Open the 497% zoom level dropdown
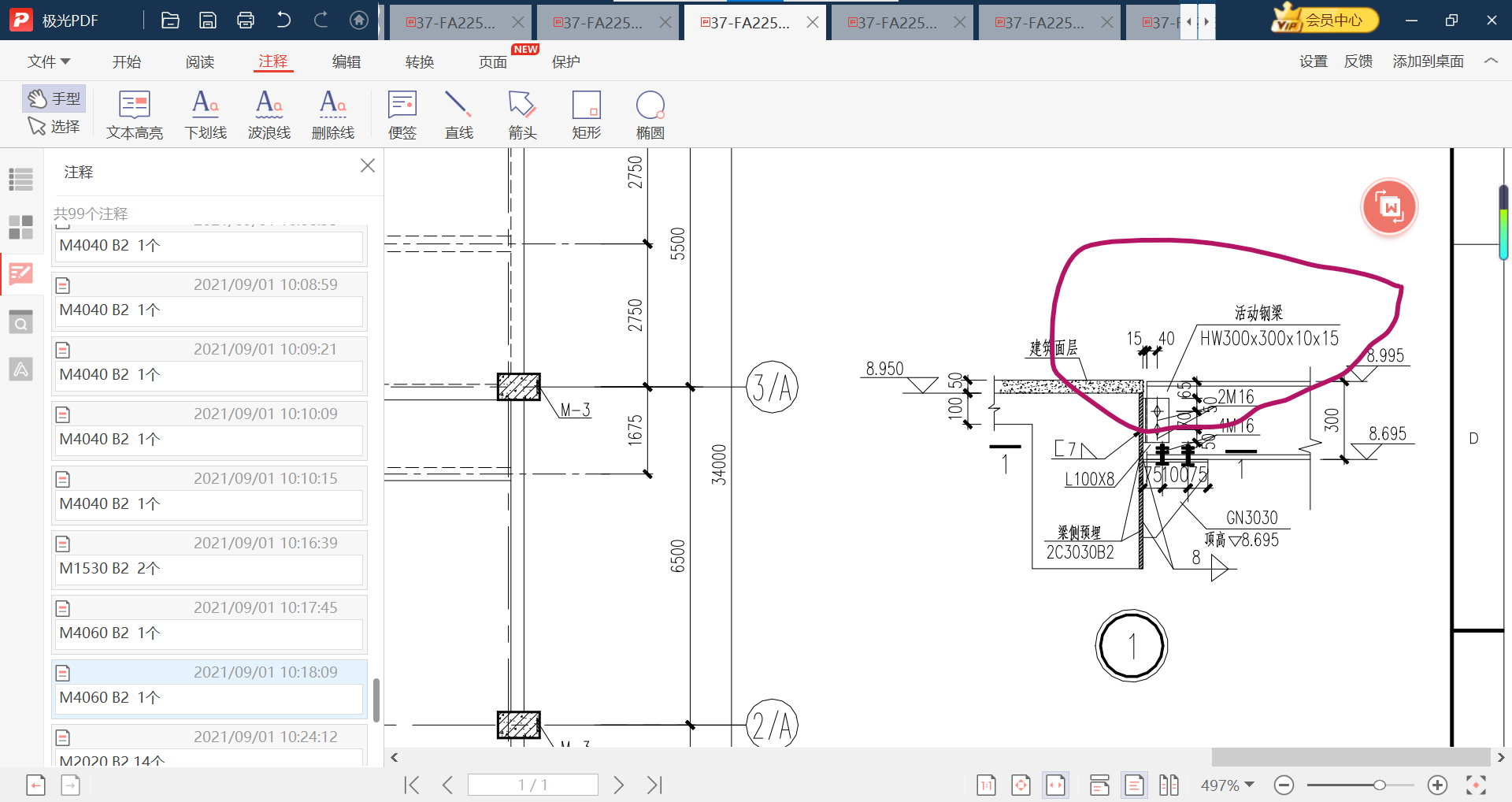Image resolution: width=1512 pixels, height=802 pixels. [1227, 785]
